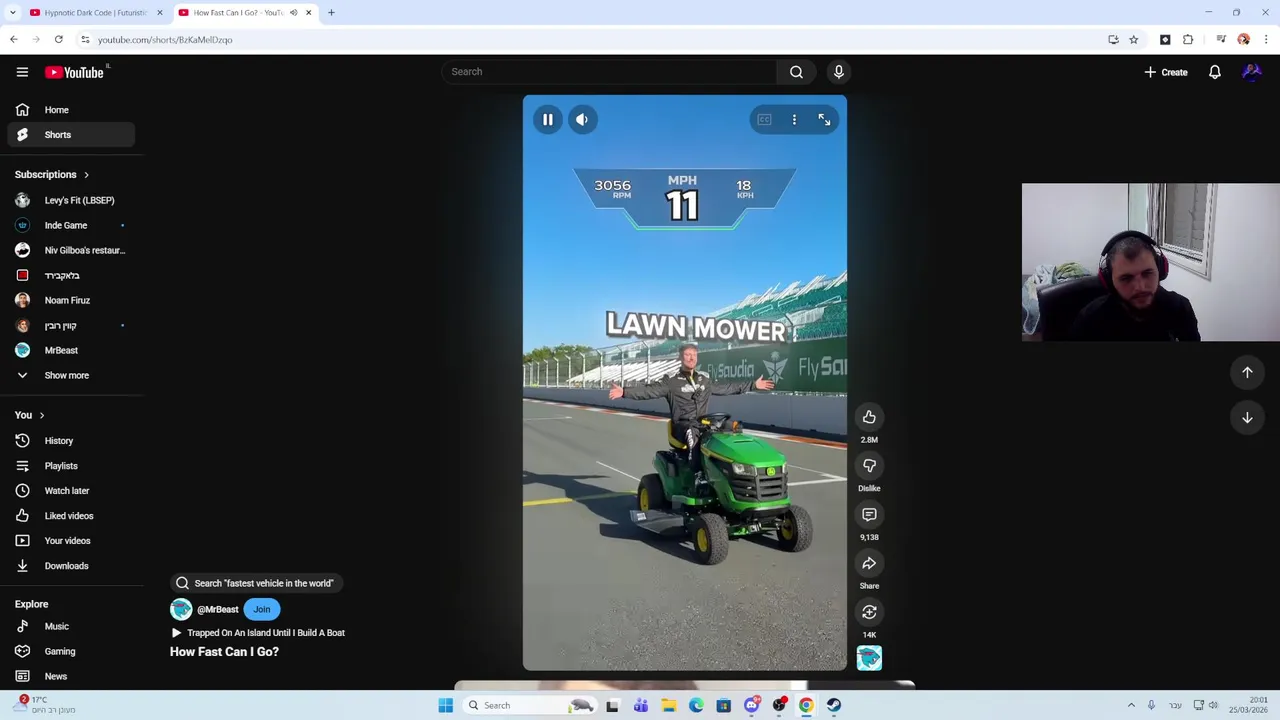Open the Short's three-dot more options menu
The image size is (1280, 720).
pos(794,120)
